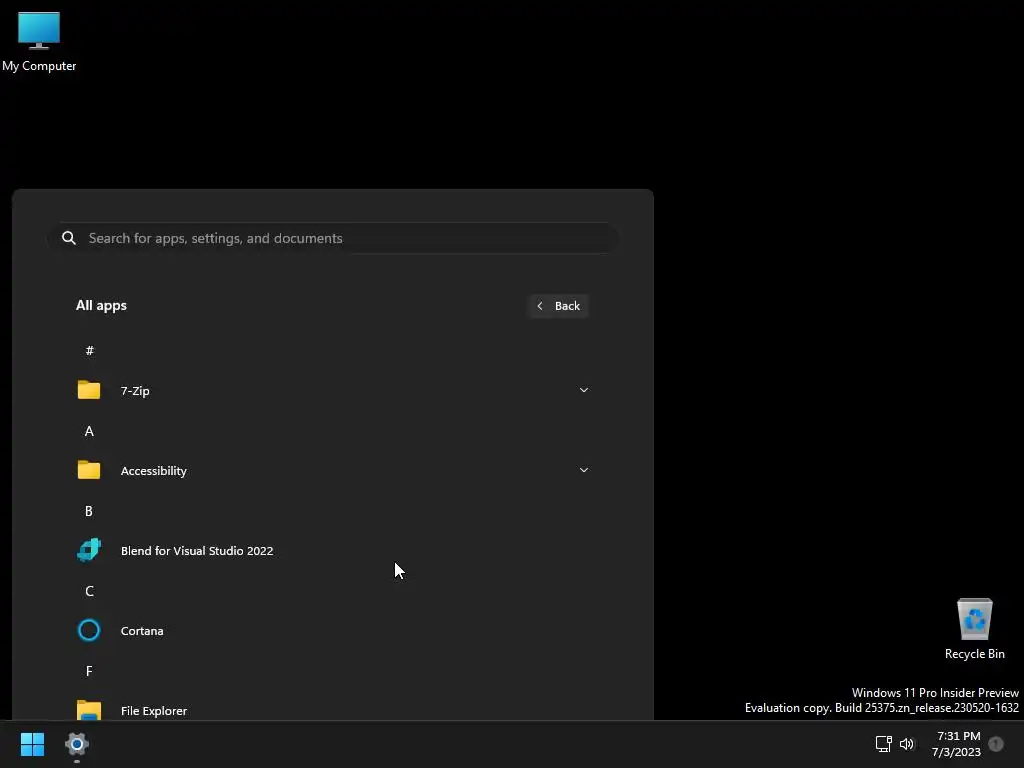Jump to the F letter header

click(89, 671)
